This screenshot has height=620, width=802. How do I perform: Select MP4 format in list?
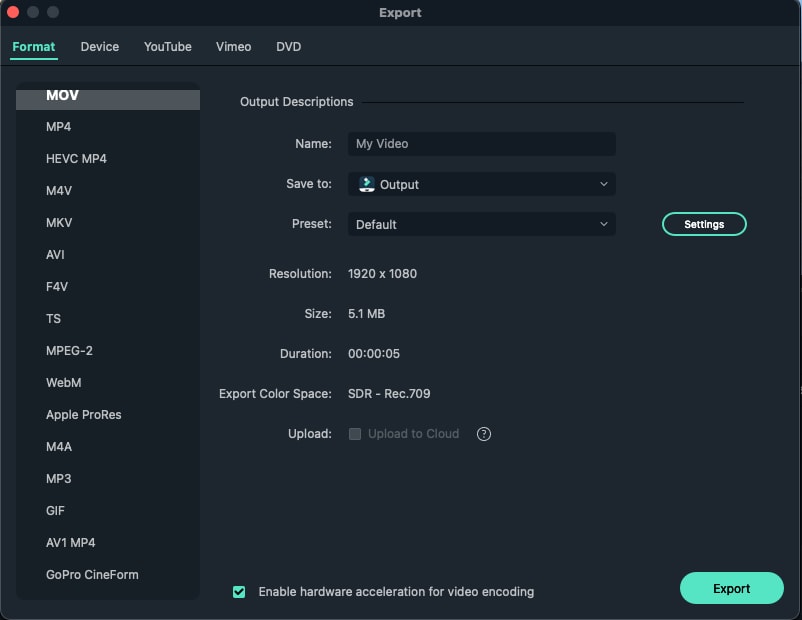click(59, 127)
